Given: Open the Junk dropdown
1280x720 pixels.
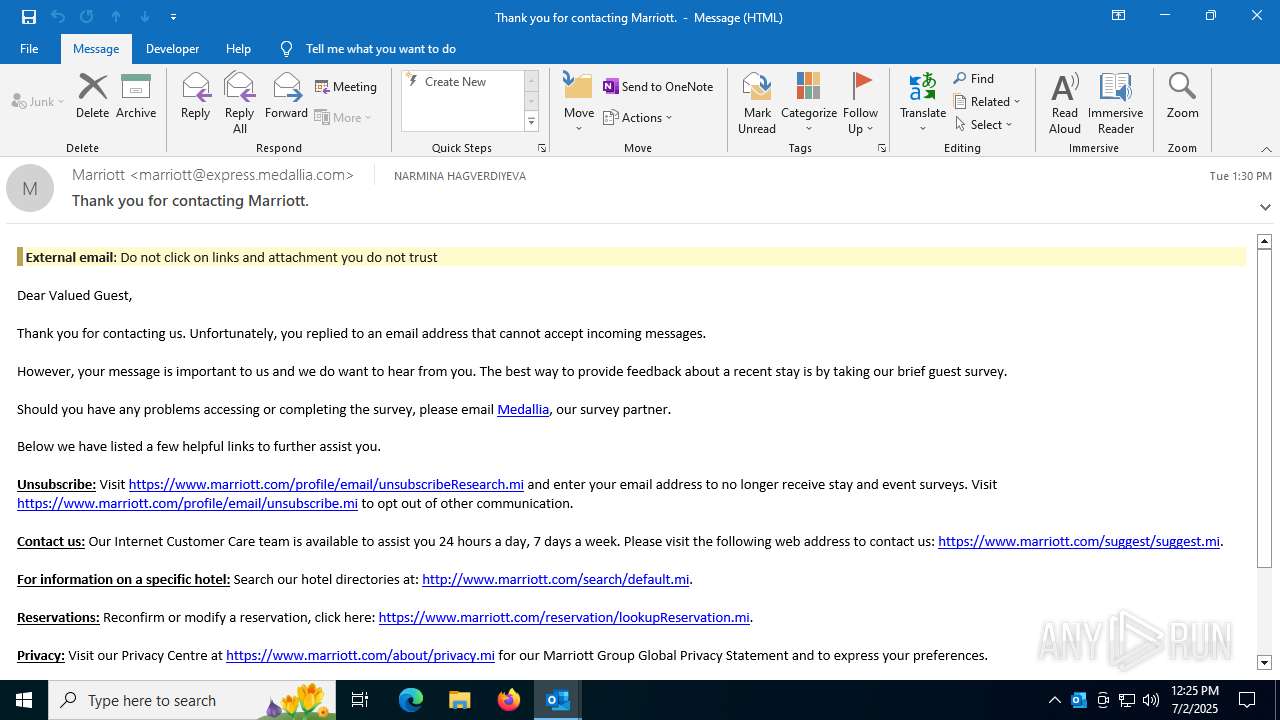Looking at the screenshot, I should pyautogui.click(x=38, y=101).
